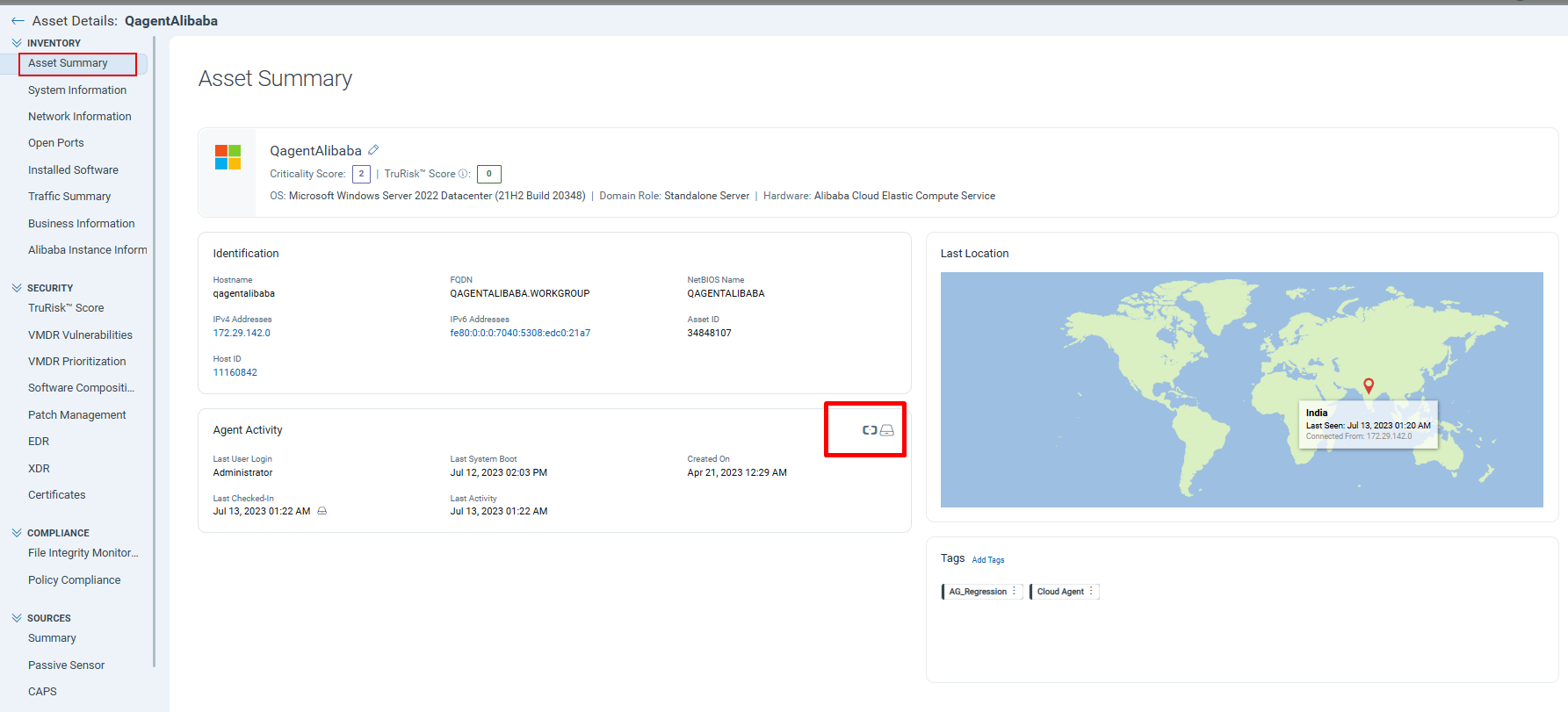Viewport: 1568px width, 712px height.
Task: Collapse the SOURCES section
Action: coord(17,618)
